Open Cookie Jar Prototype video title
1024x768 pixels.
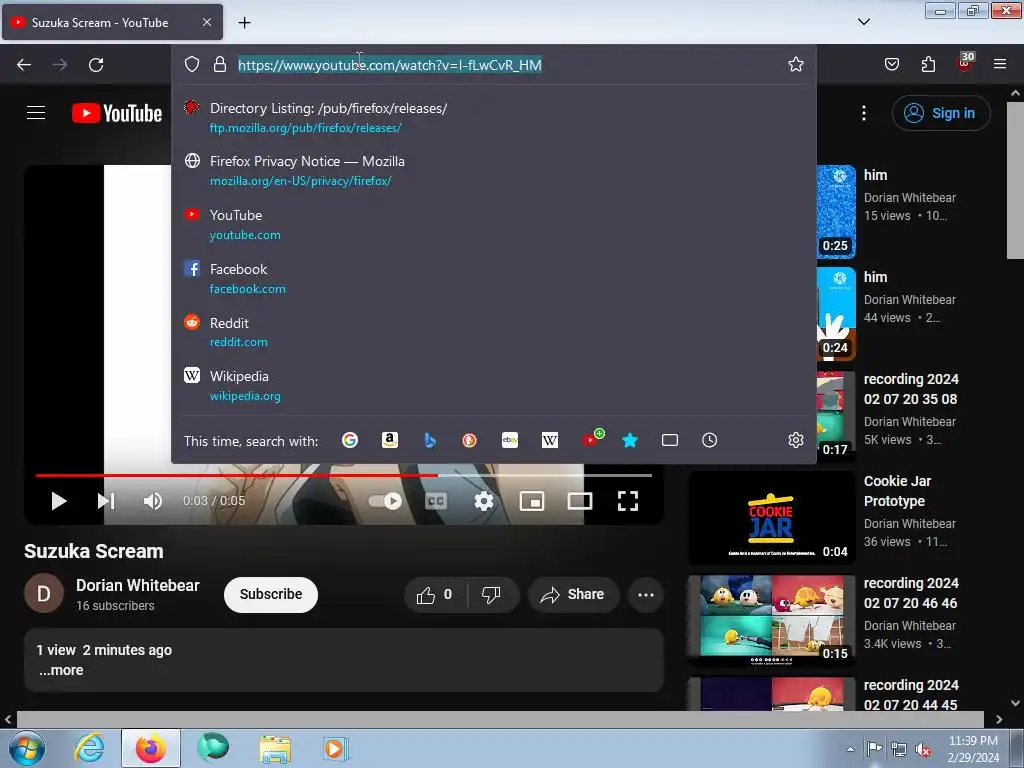pos(897,491)
